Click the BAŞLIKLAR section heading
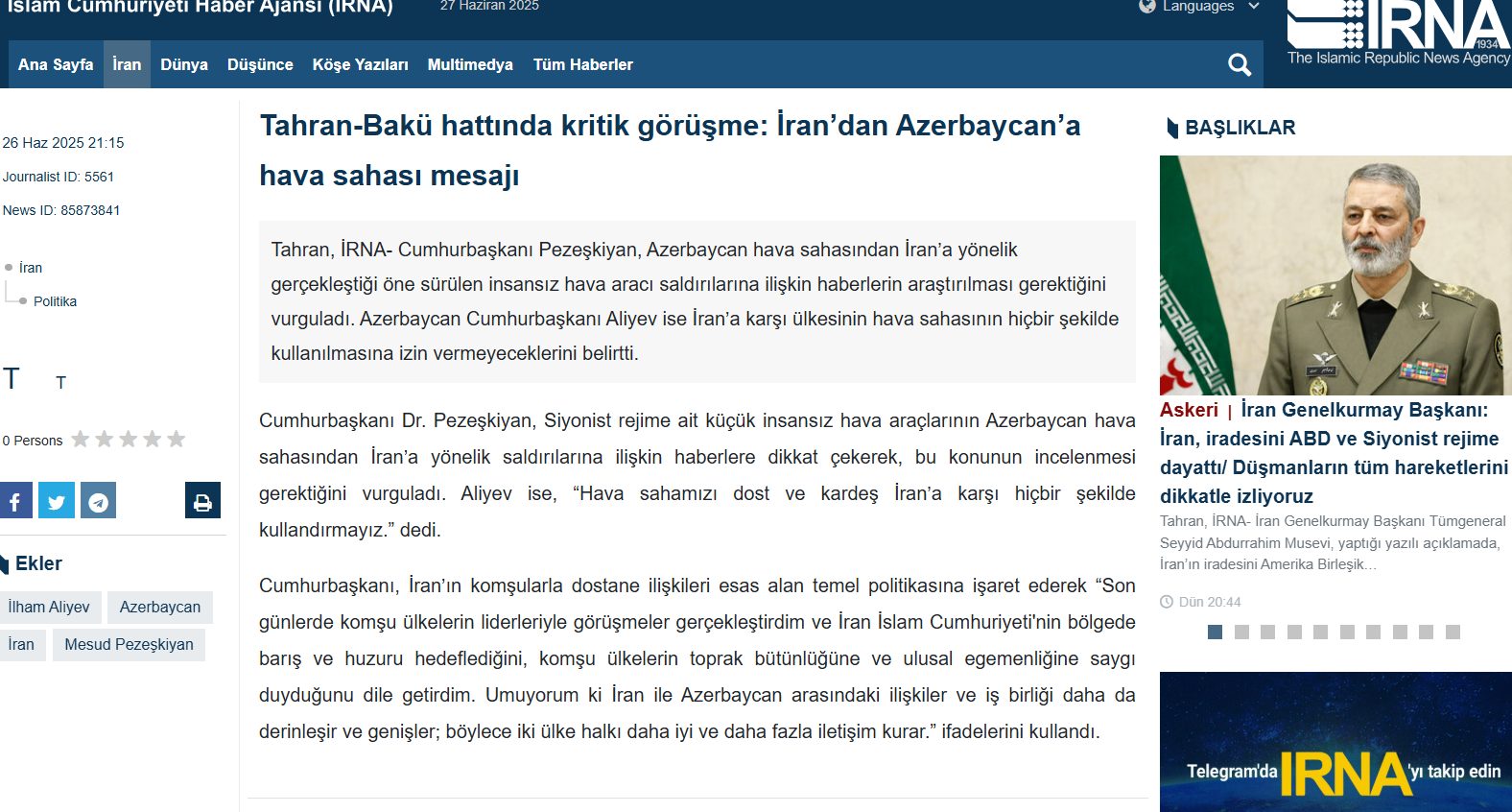This screenshot has height=812, width=1512. pyautogui.click(x=1240, y=128)
